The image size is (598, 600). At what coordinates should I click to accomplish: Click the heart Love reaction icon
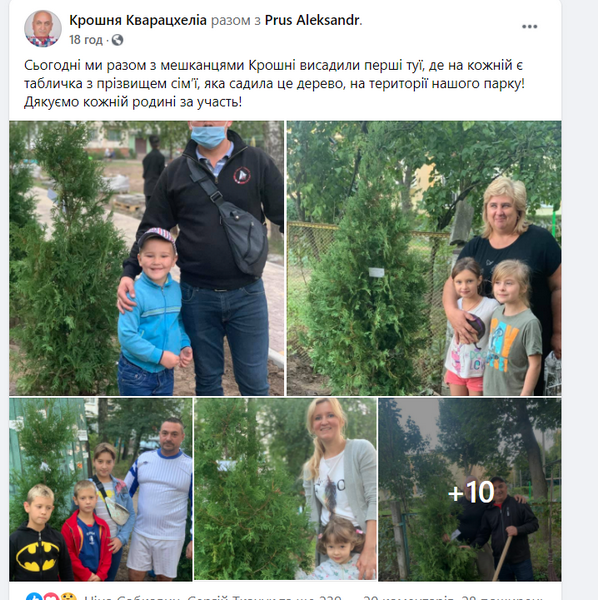pos(51,597)
